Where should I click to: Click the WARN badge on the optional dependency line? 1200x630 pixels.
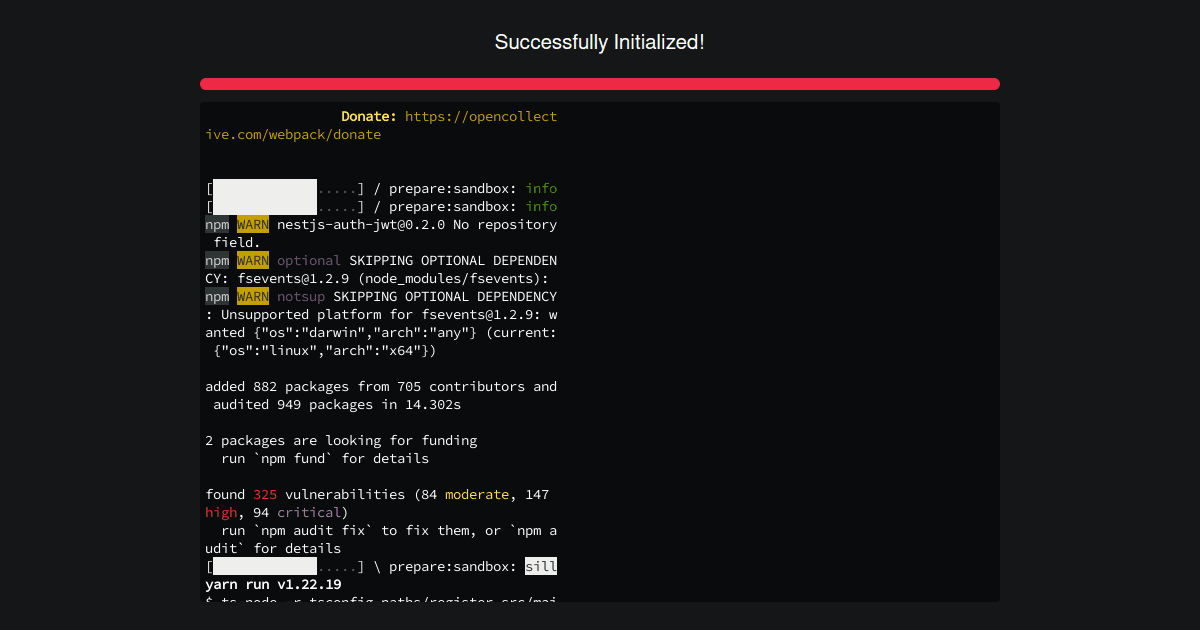[252, 260]
